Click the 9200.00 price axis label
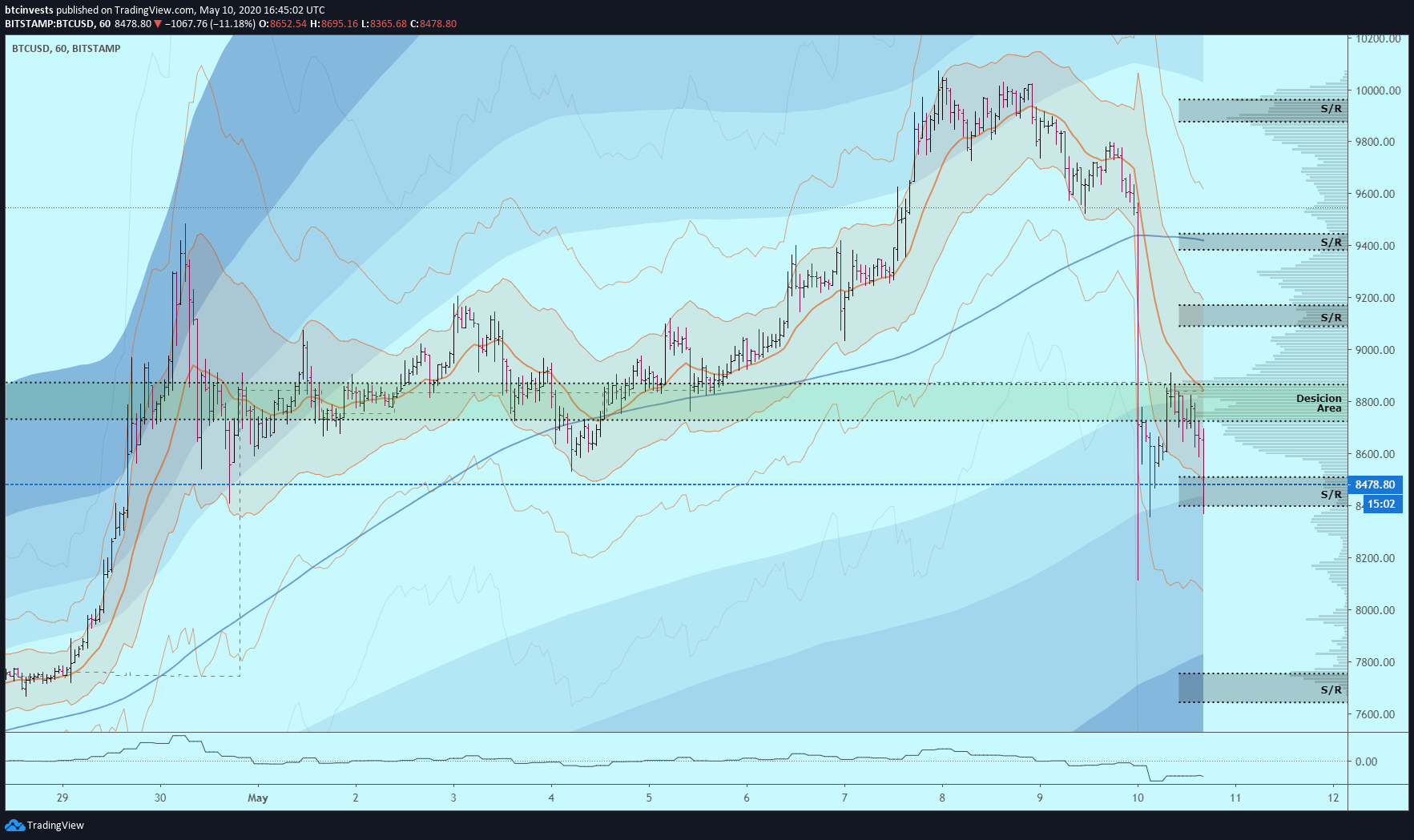Image resolution: width=1414 pixels, height=840 pixels. [1375, 298]
